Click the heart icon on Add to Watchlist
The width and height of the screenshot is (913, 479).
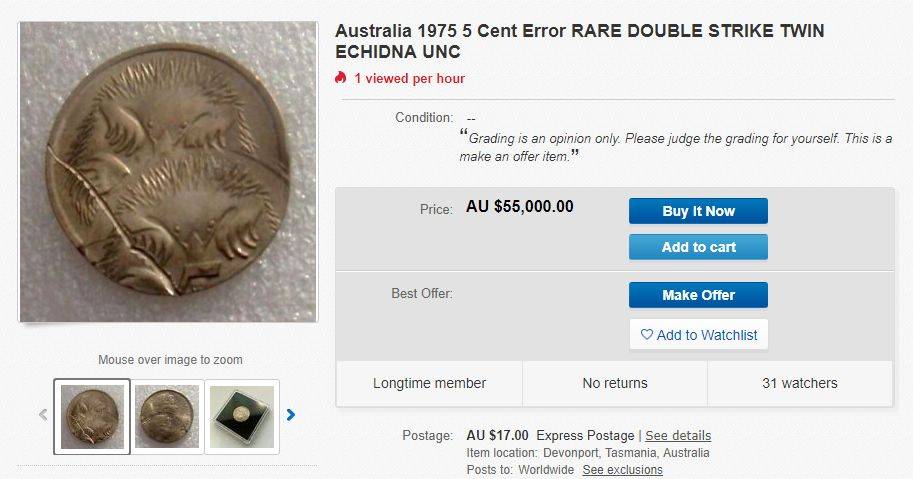pyautogui.click(x=646, y=335)
